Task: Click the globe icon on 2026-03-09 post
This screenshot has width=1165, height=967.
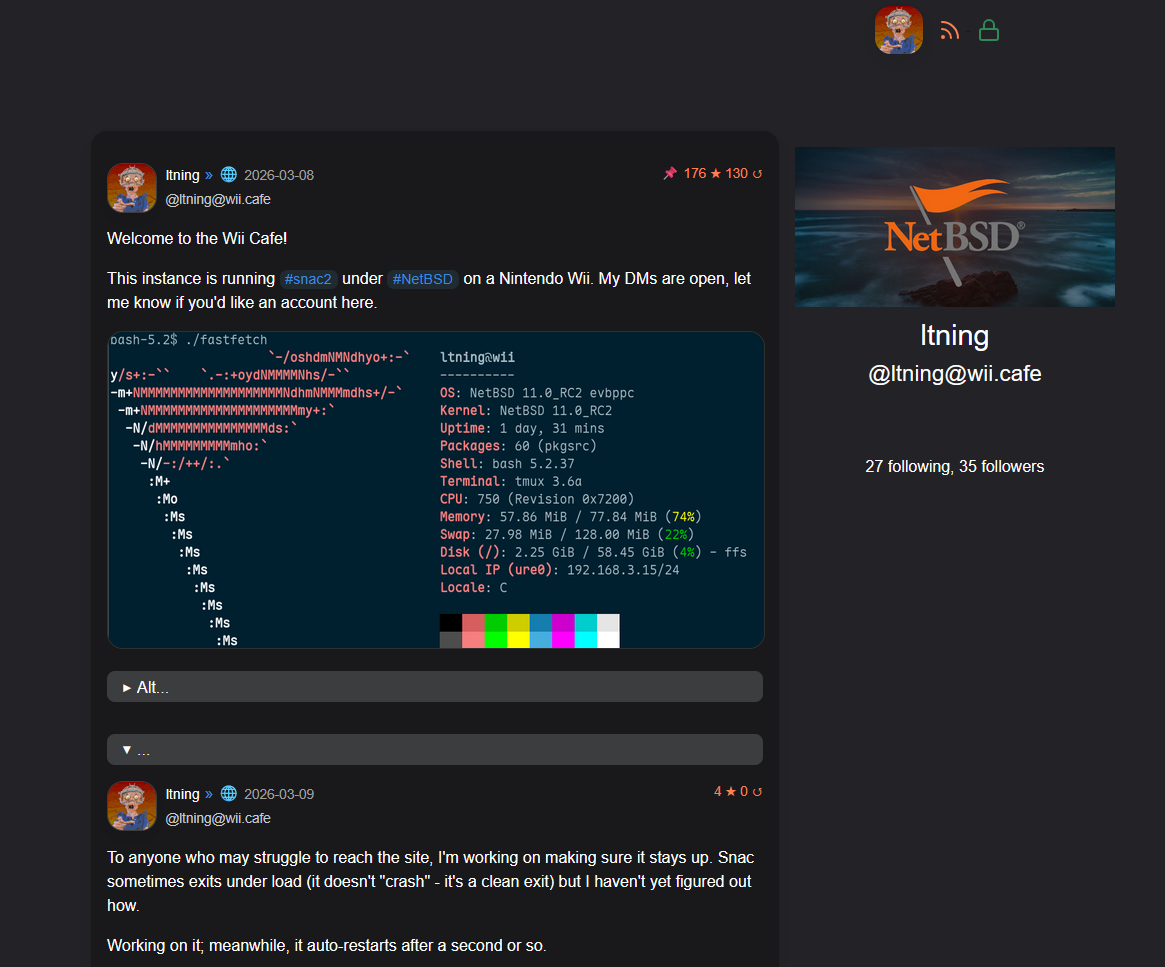Action: pos(228,794)
